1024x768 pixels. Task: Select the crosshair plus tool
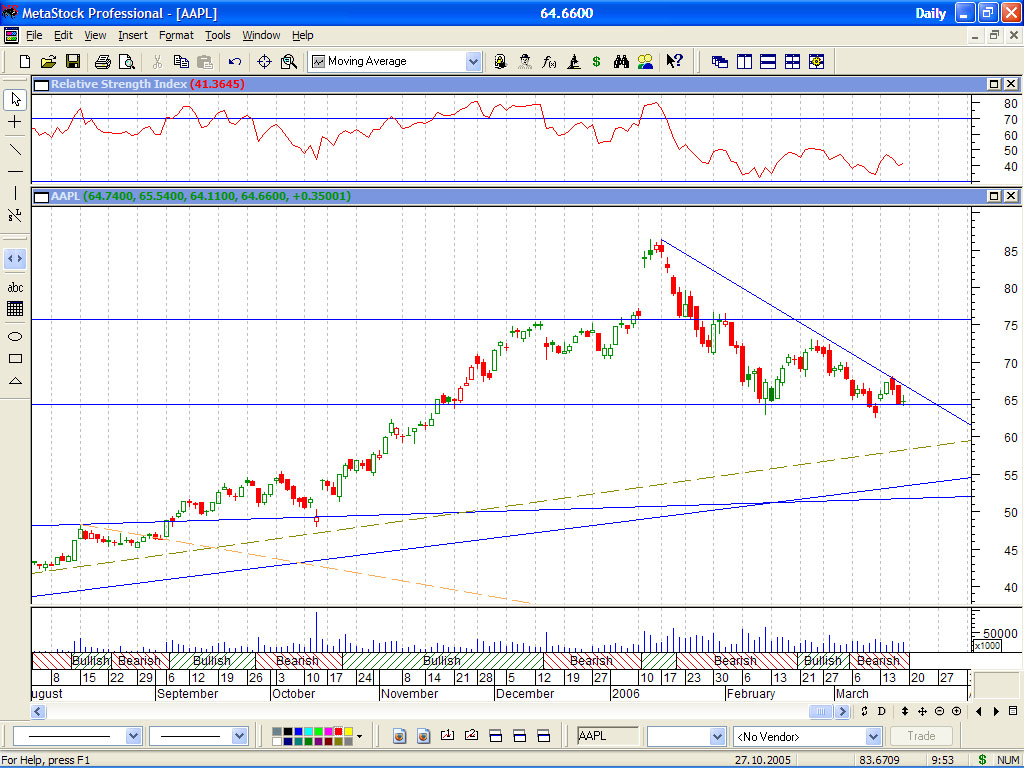16,122
